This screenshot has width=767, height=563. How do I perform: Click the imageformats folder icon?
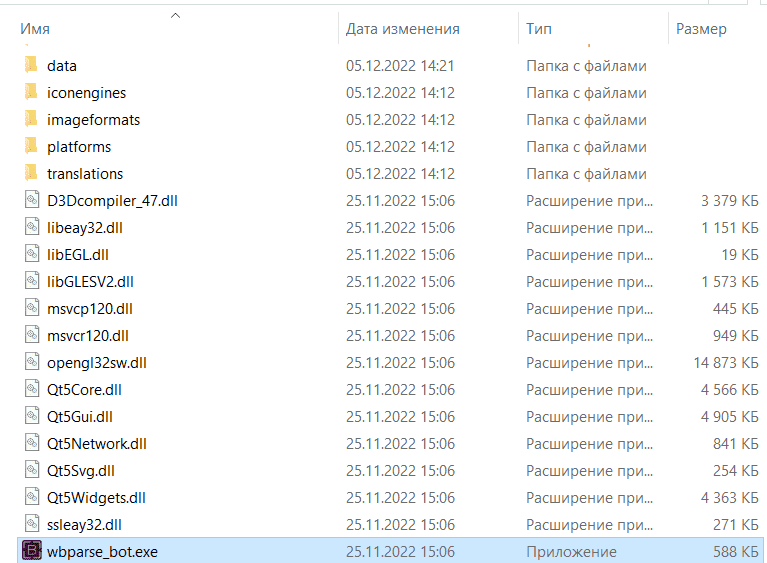[31, 119]
